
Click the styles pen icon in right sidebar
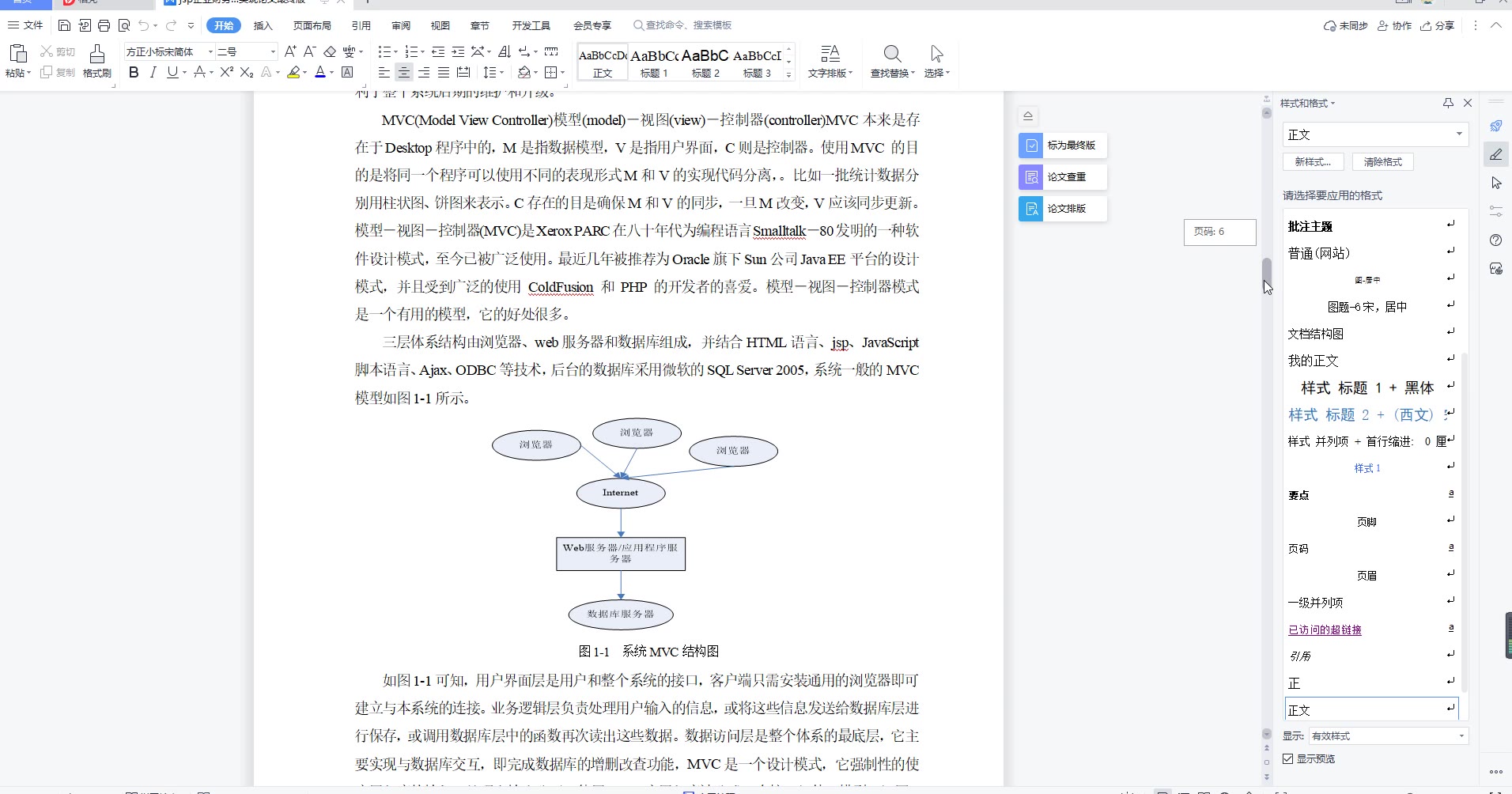1495,154
